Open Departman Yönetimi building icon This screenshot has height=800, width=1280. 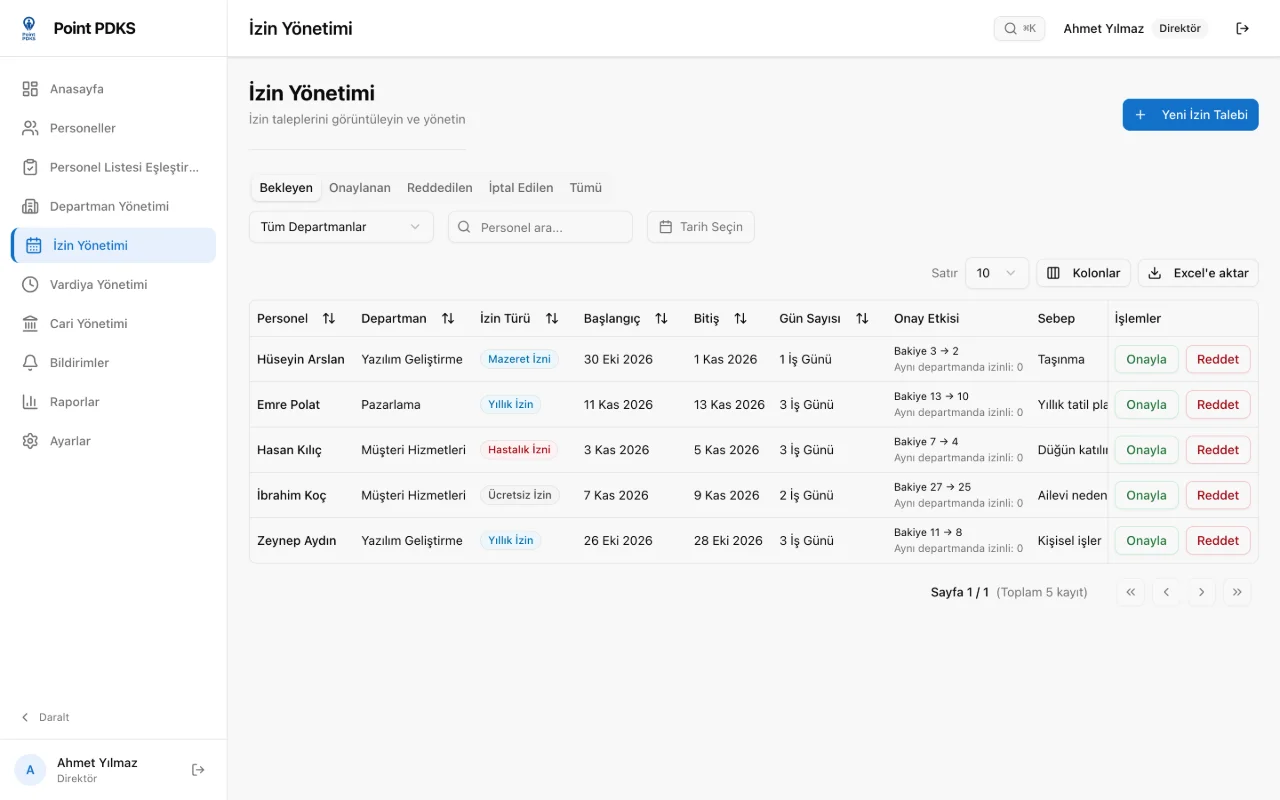(x=30, y=206)
